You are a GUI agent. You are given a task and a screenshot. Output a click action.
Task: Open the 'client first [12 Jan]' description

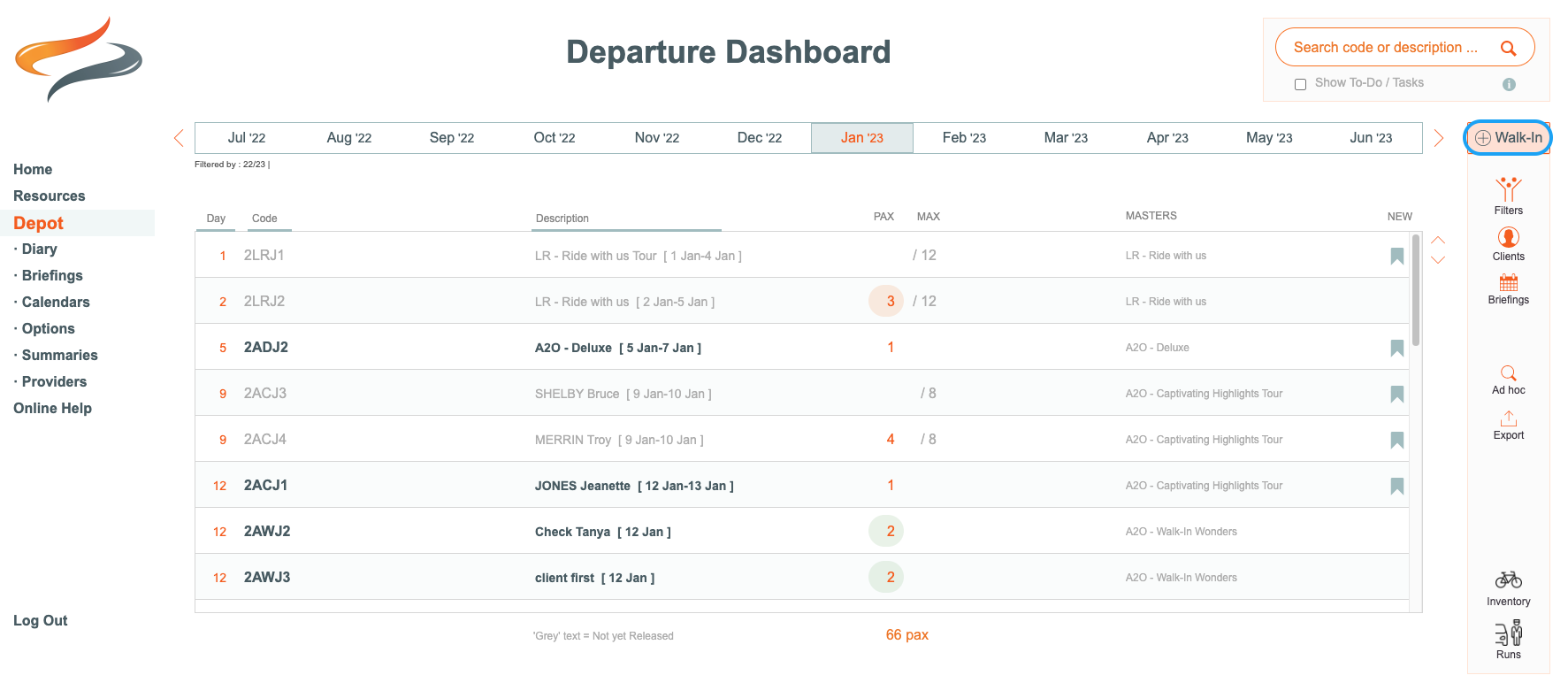pyautogui.click(x=595, y=578)
